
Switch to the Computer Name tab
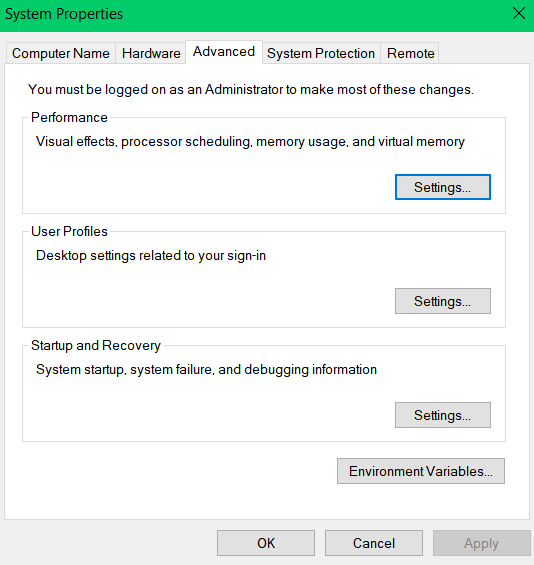click(x=61, y=53)
